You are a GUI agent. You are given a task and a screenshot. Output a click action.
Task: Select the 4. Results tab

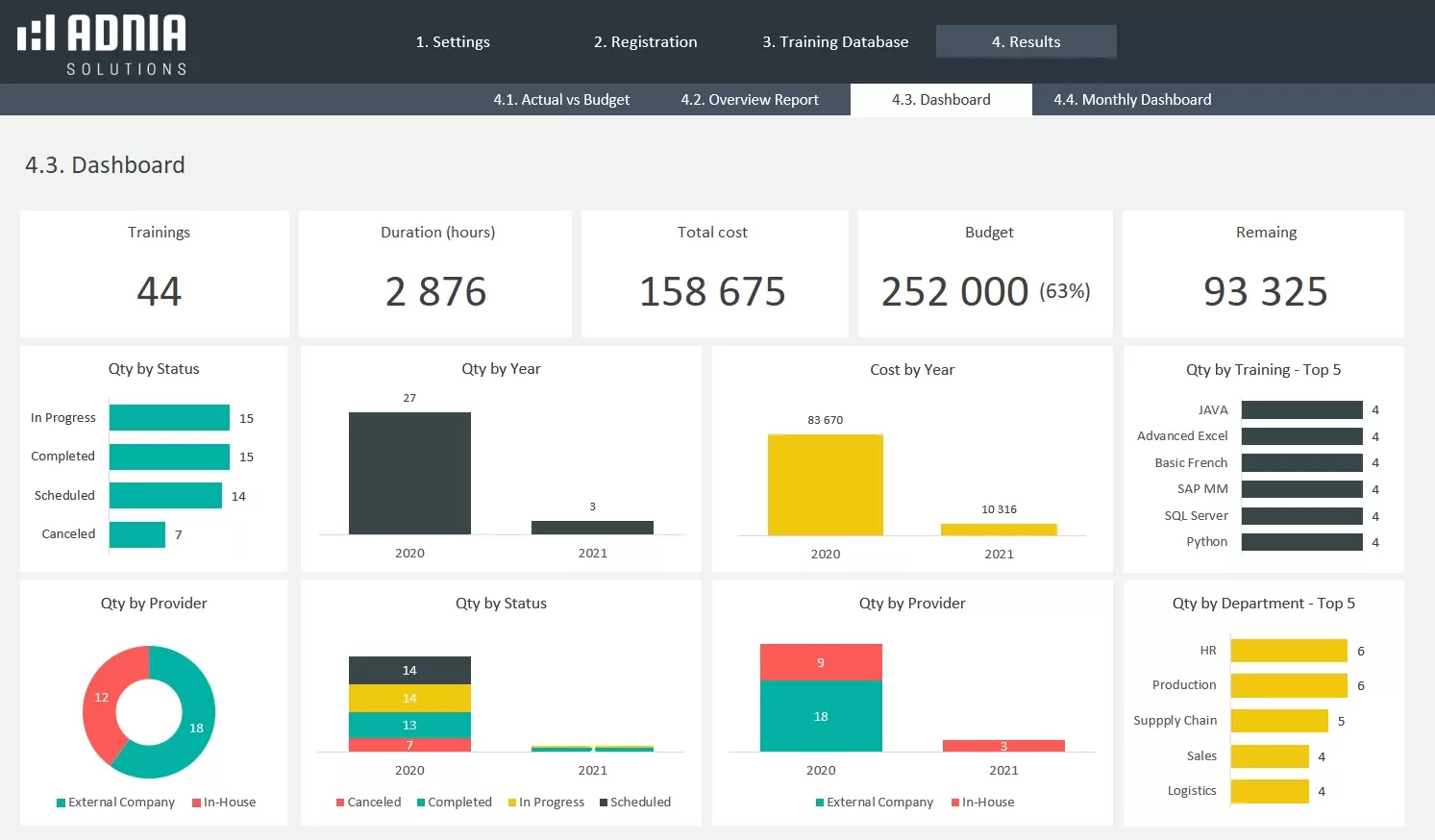pyautogui.click(x=1026, y=42)
